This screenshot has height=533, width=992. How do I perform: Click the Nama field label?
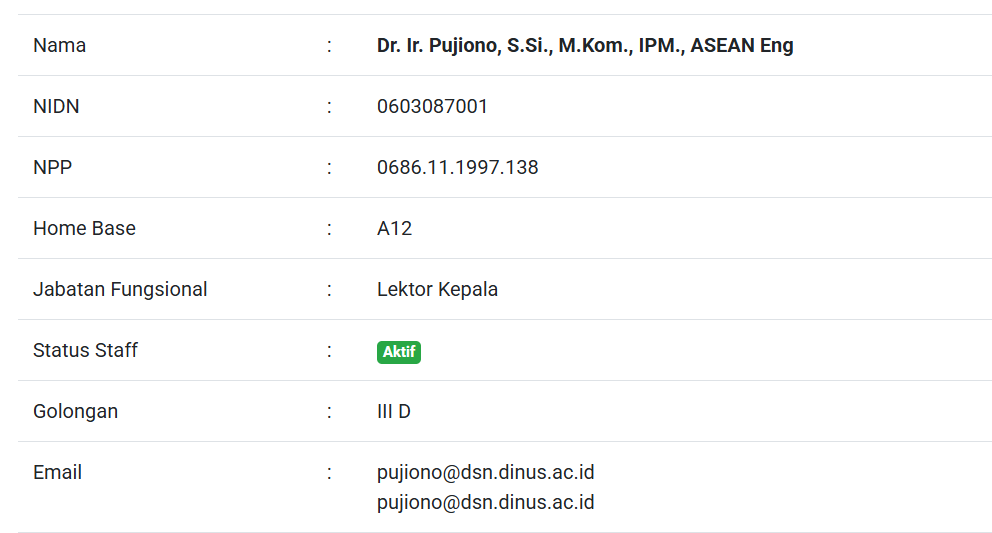coord(59,45)
